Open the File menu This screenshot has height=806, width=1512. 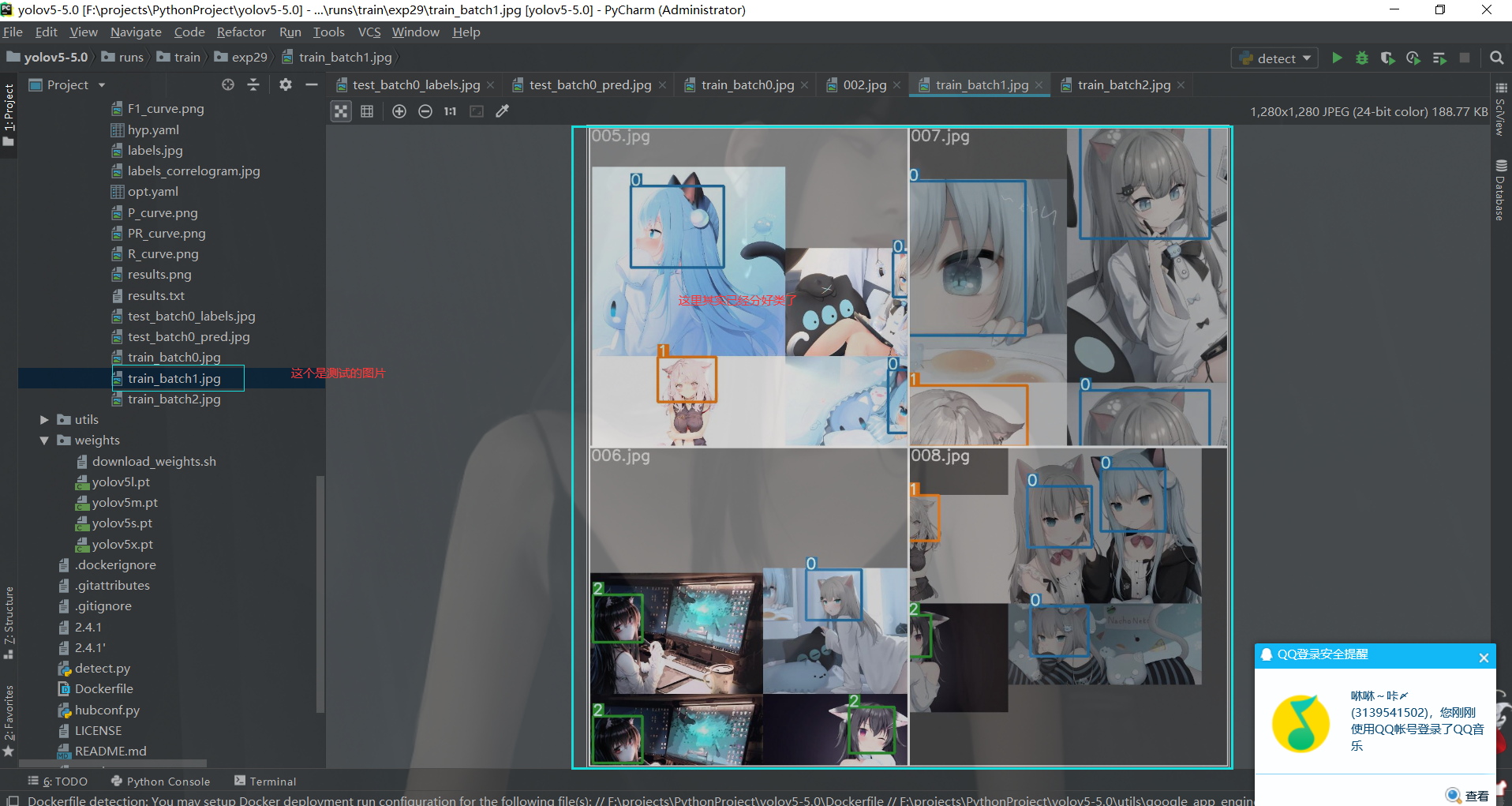coord(13,32)
